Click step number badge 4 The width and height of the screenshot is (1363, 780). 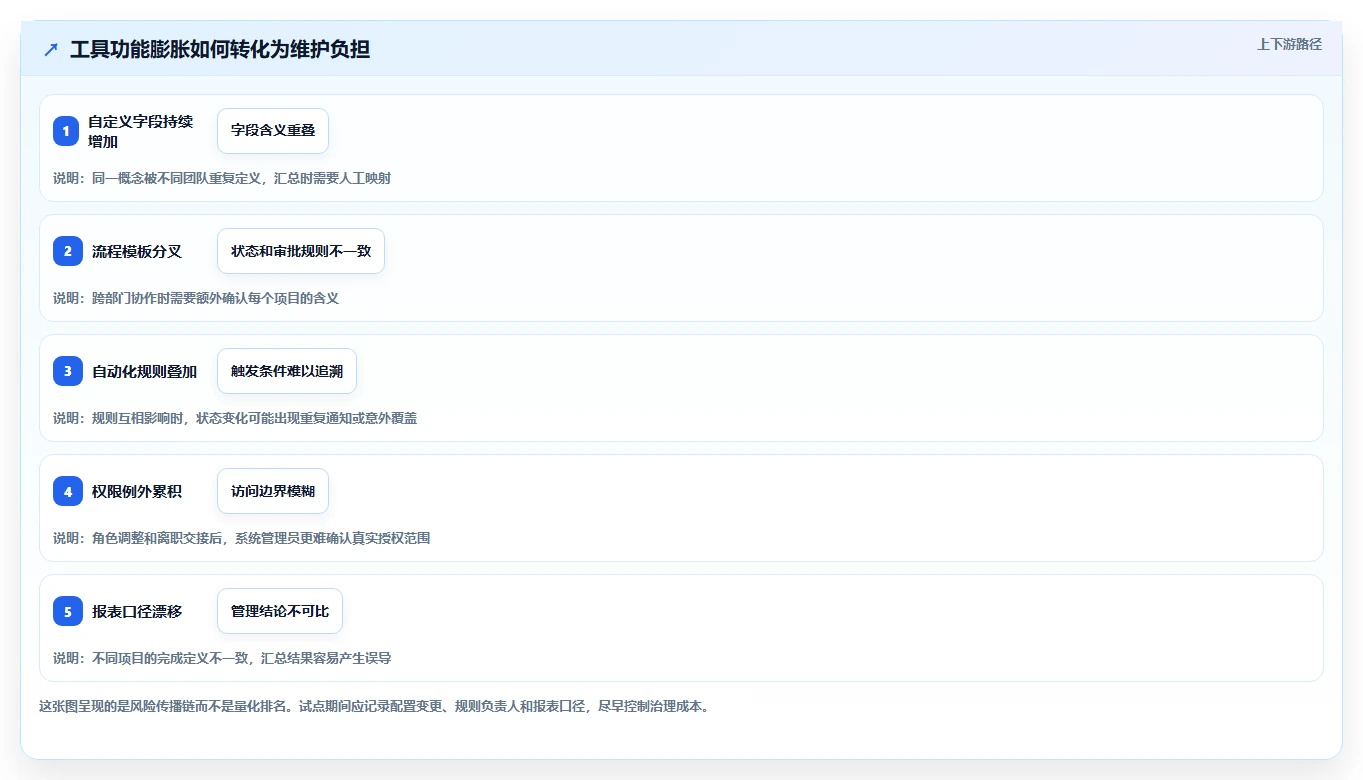[67, 491]
